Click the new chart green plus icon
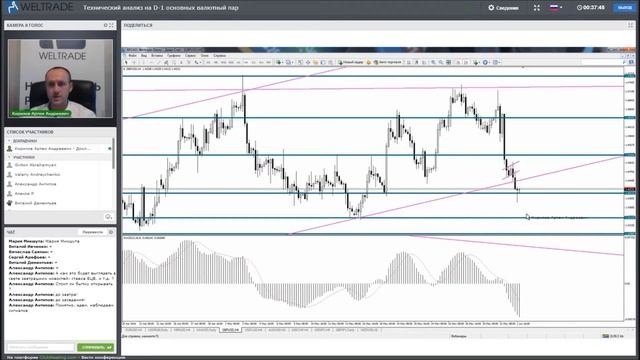Screen dimensions: 640x360 tap(279, 62)
